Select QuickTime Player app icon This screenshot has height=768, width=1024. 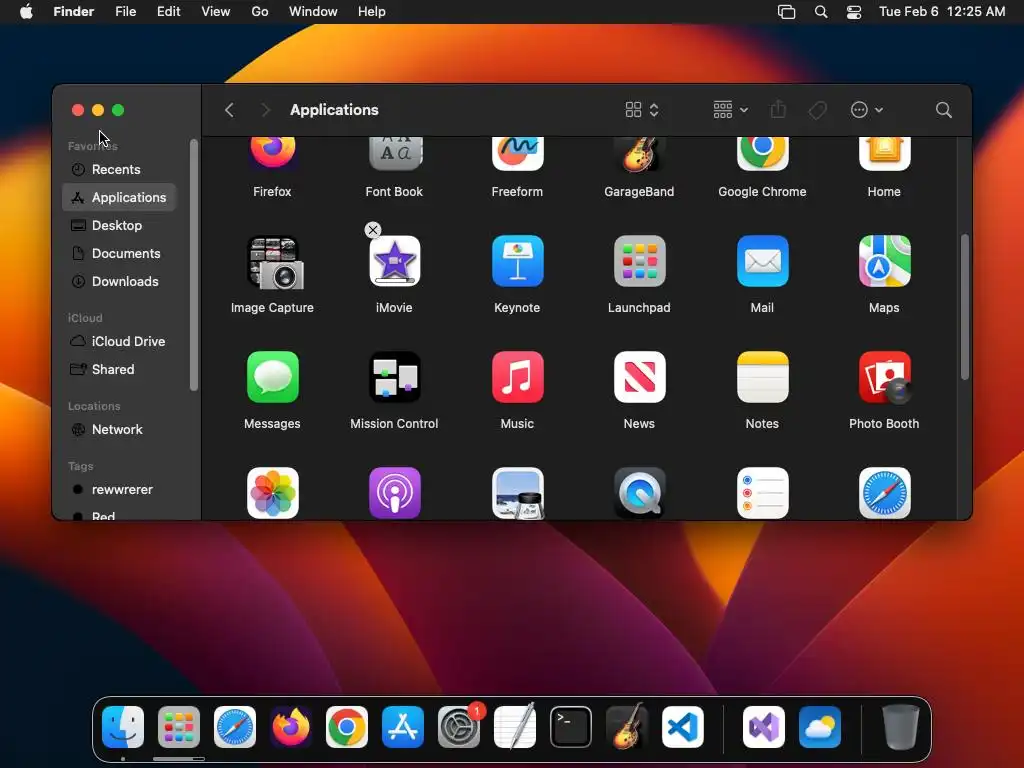click(x=639, y=493)
